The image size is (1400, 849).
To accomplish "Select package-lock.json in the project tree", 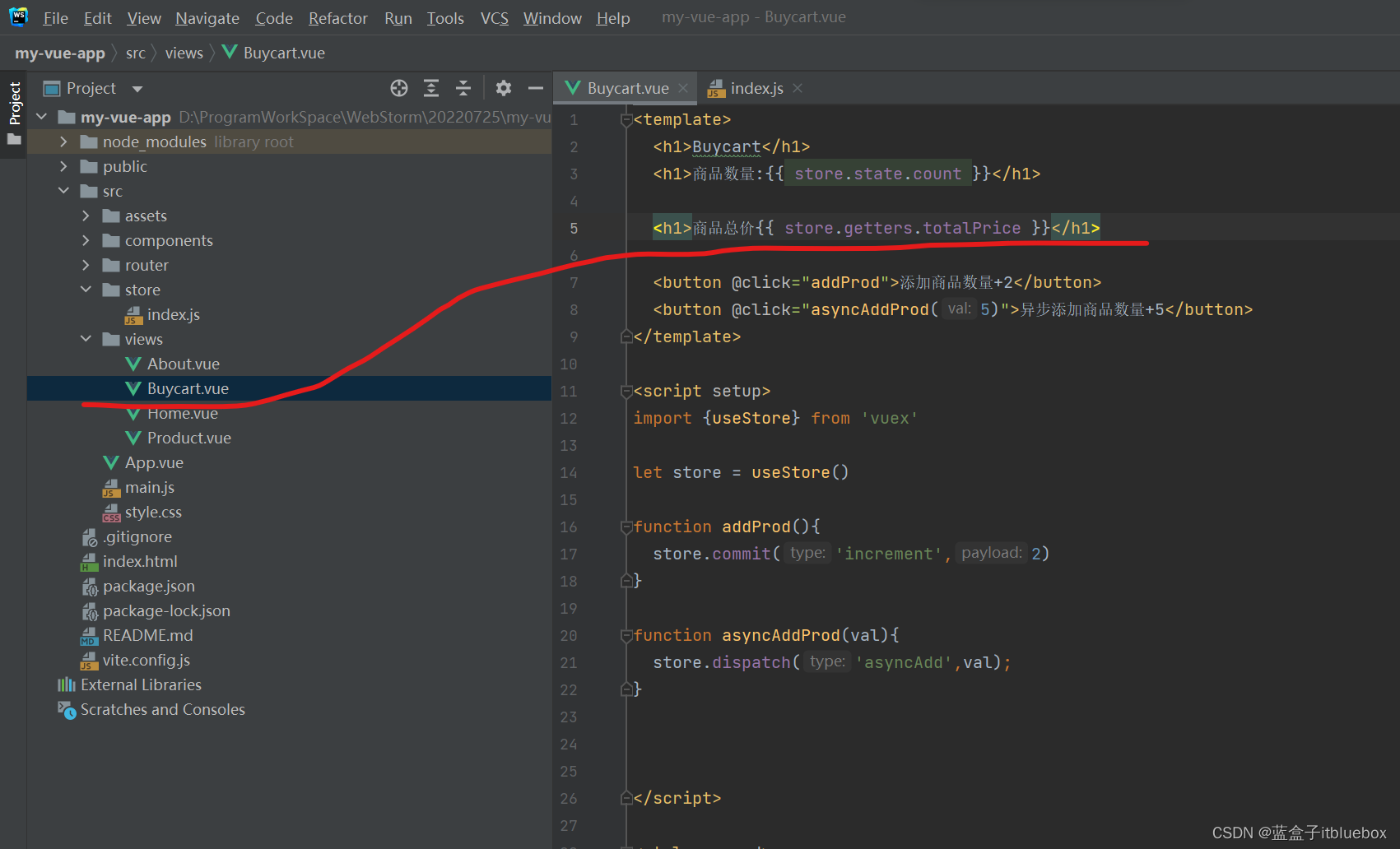I will [x=166, y=610].
